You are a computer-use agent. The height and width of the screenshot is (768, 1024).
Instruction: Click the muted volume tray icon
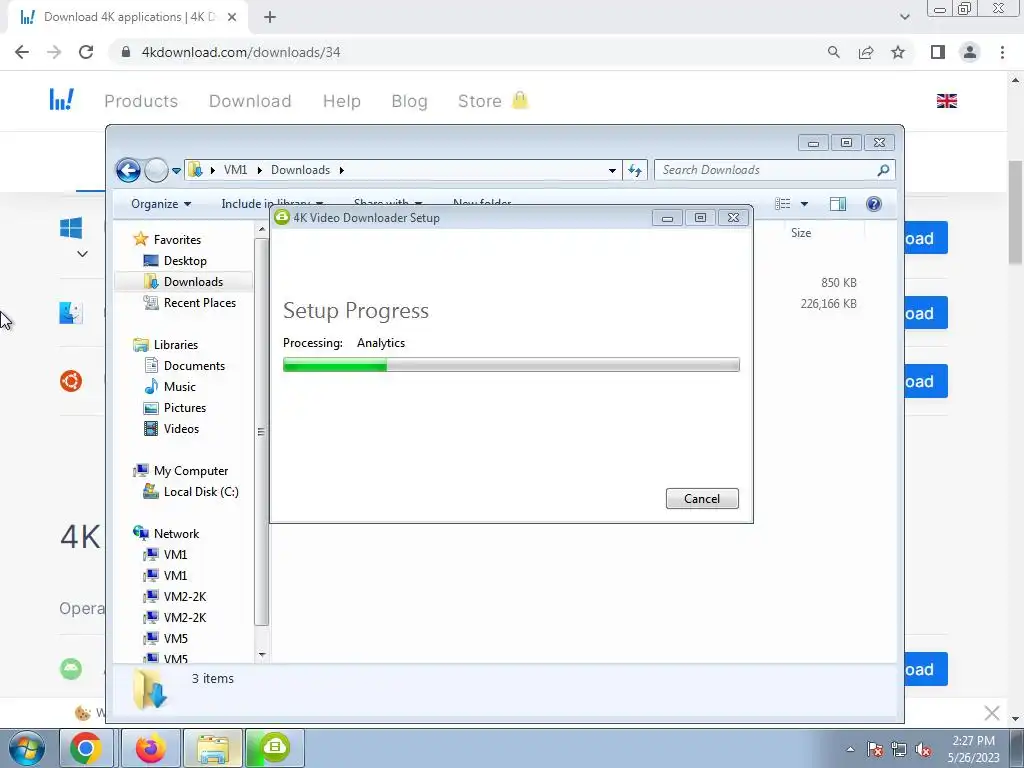point(923,750)
